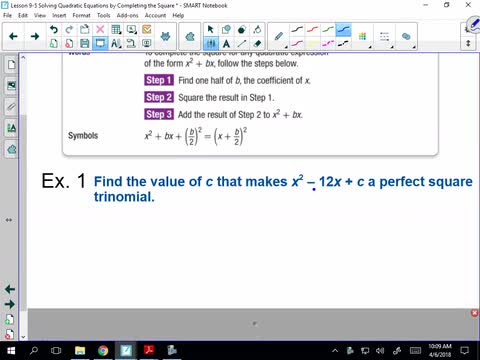Open the Insert menu

(59, 15)
